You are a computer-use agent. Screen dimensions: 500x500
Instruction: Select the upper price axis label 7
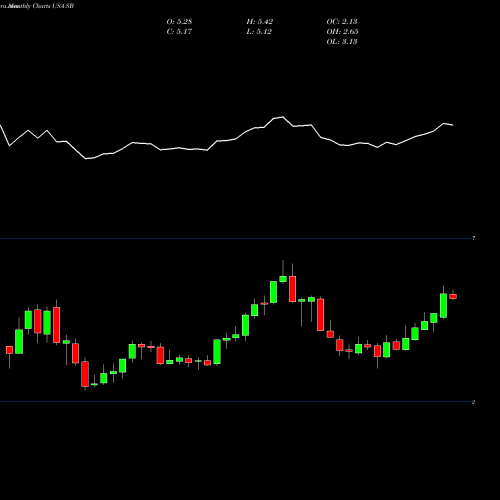[x=473, y=238]
